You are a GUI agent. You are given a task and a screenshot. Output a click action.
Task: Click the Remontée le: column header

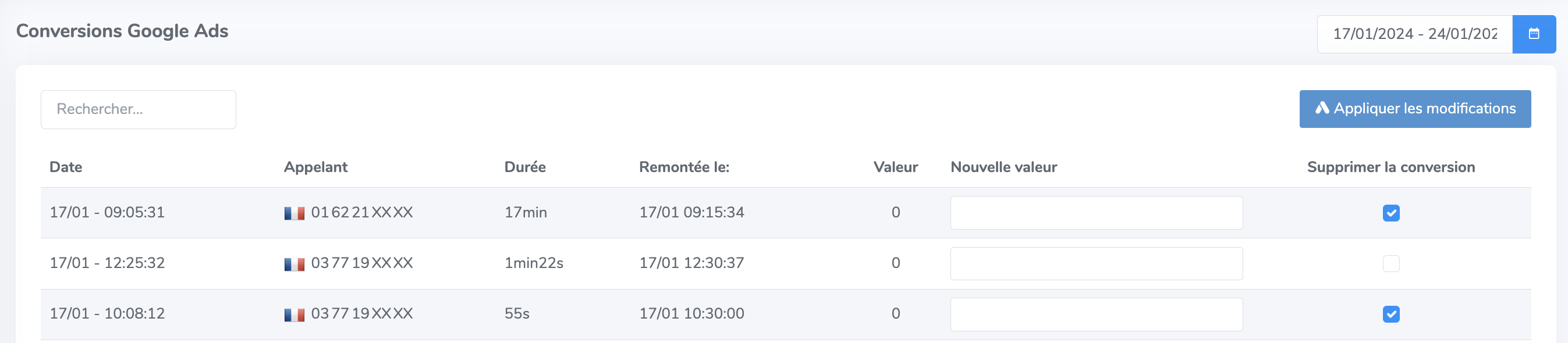pyautogui.click(x=683, y=167)
